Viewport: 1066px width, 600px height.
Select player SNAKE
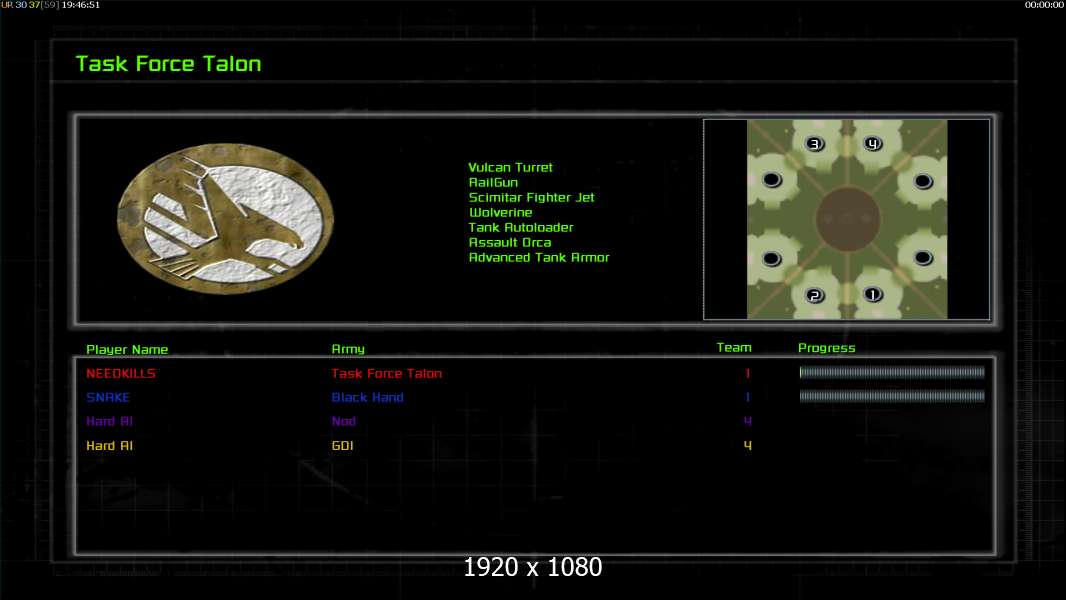(x=107, y=397)
